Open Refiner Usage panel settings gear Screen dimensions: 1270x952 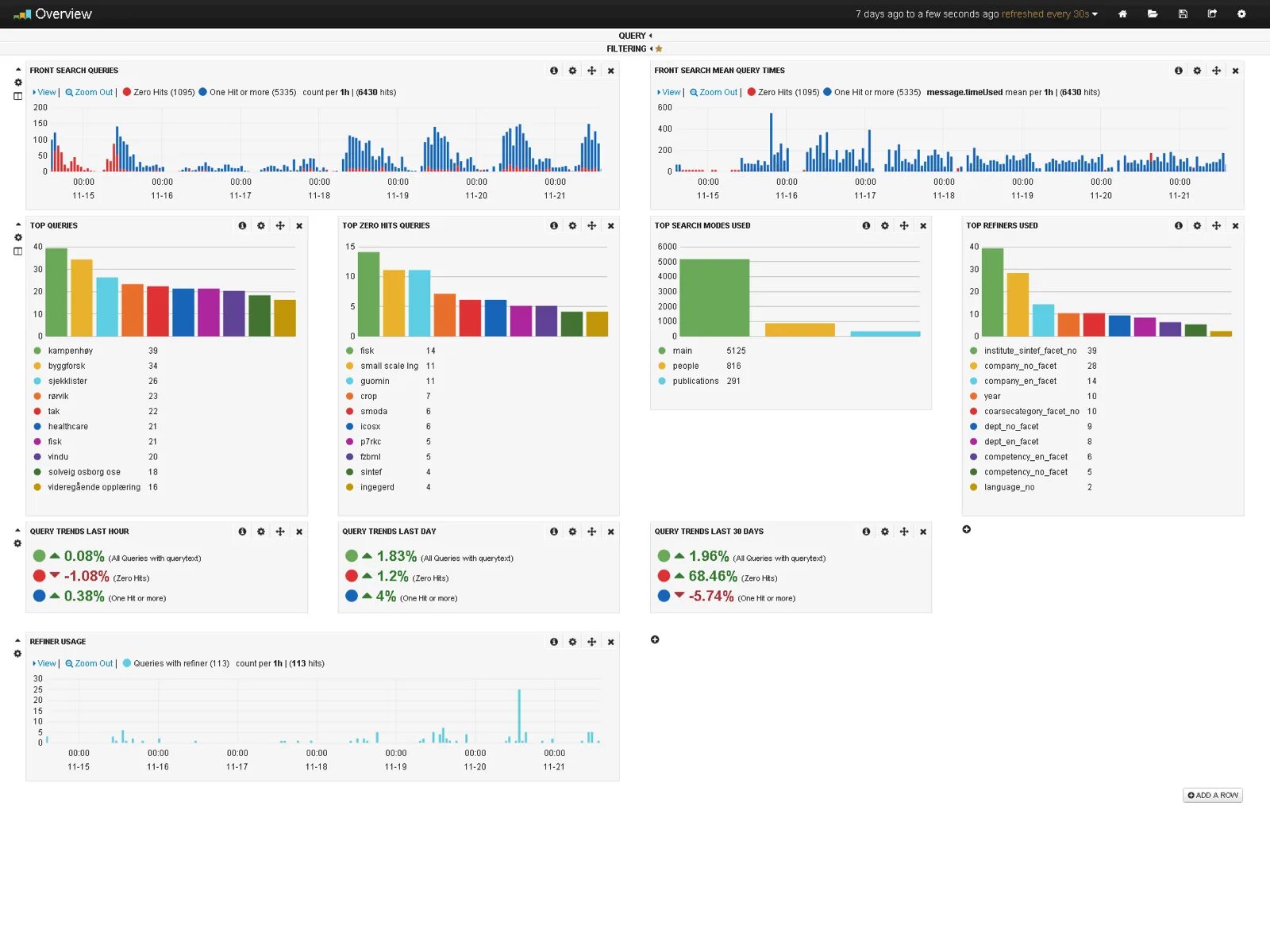tap(573, 642)
